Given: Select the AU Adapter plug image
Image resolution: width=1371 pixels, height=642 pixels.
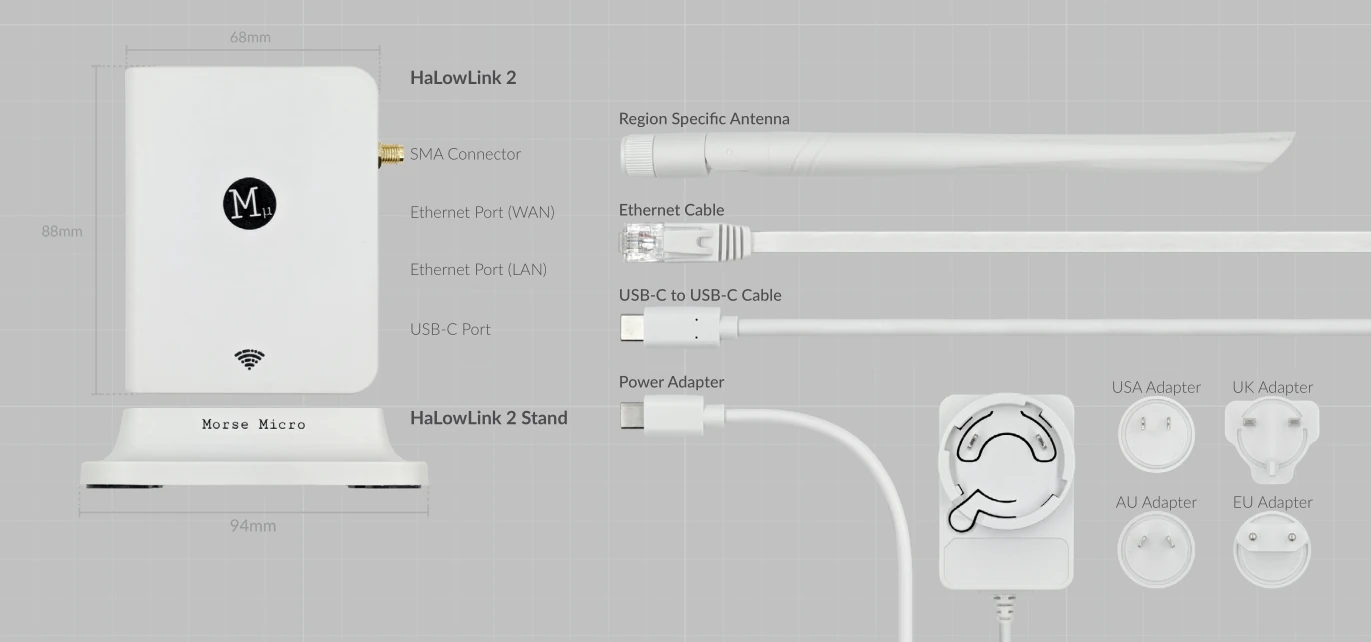Looking at the screenshot, I should [x=1156, y=549].
